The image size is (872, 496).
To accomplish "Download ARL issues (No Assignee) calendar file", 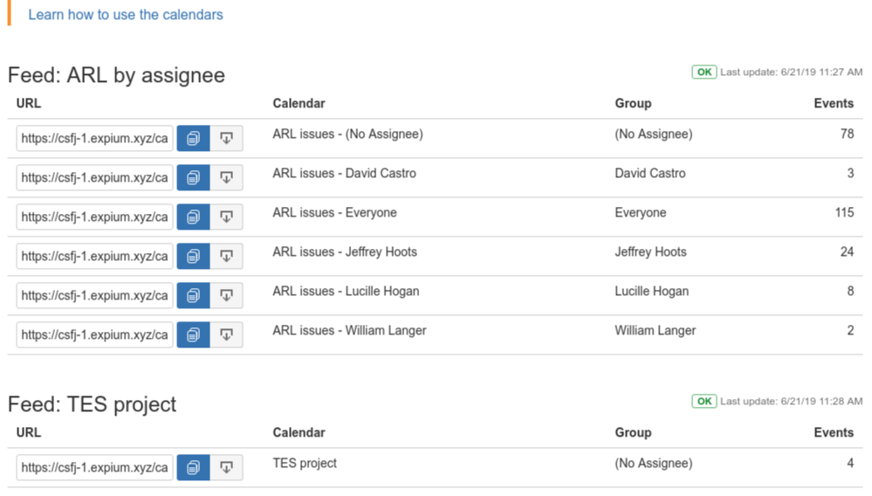I will click(x=226, y=138).
